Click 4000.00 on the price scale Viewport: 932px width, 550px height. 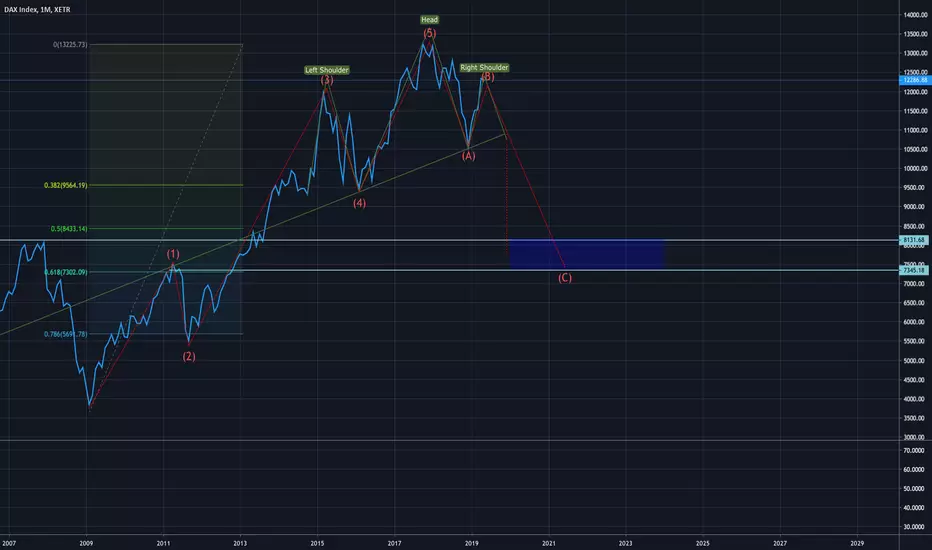tap(915, 399)
